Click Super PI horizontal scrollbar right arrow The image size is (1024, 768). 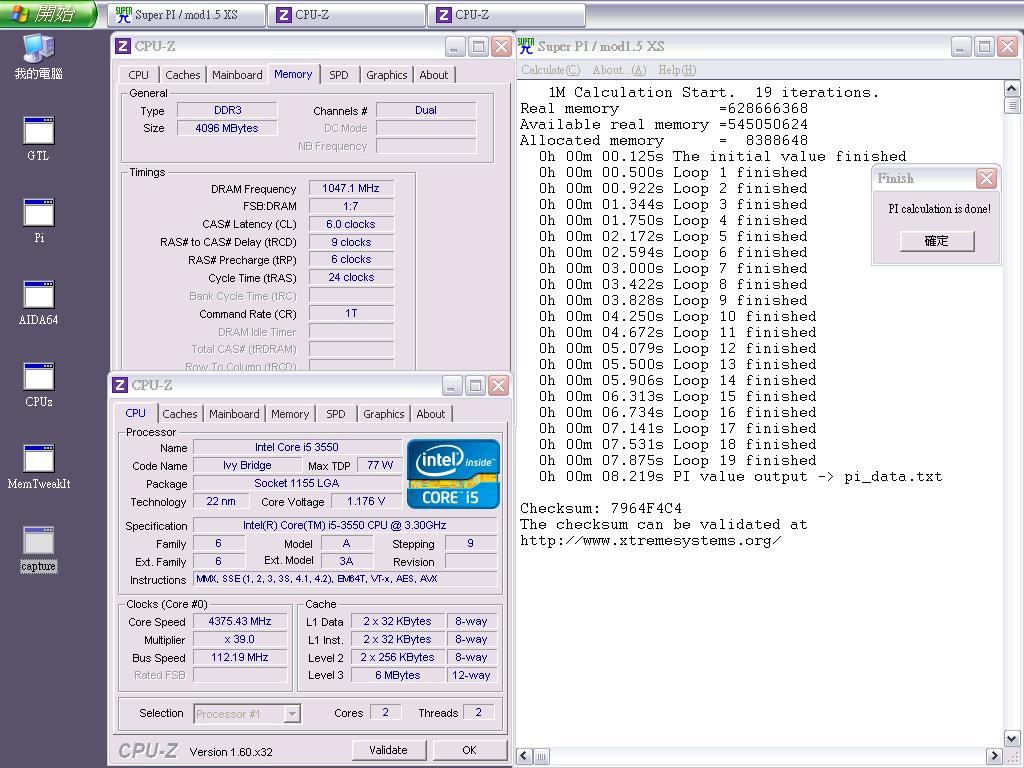click(x=994, y=756)
